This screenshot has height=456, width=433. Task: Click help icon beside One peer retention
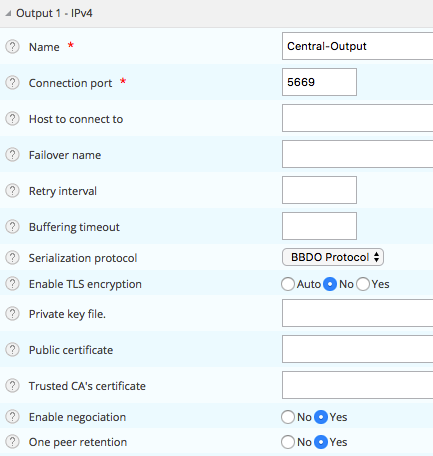click(x=12, y=442)
